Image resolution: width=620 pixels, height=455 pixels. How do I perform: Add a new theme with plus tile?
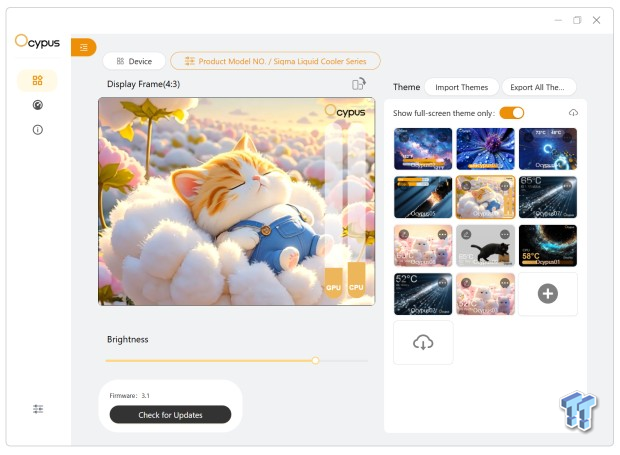(547, 294)
